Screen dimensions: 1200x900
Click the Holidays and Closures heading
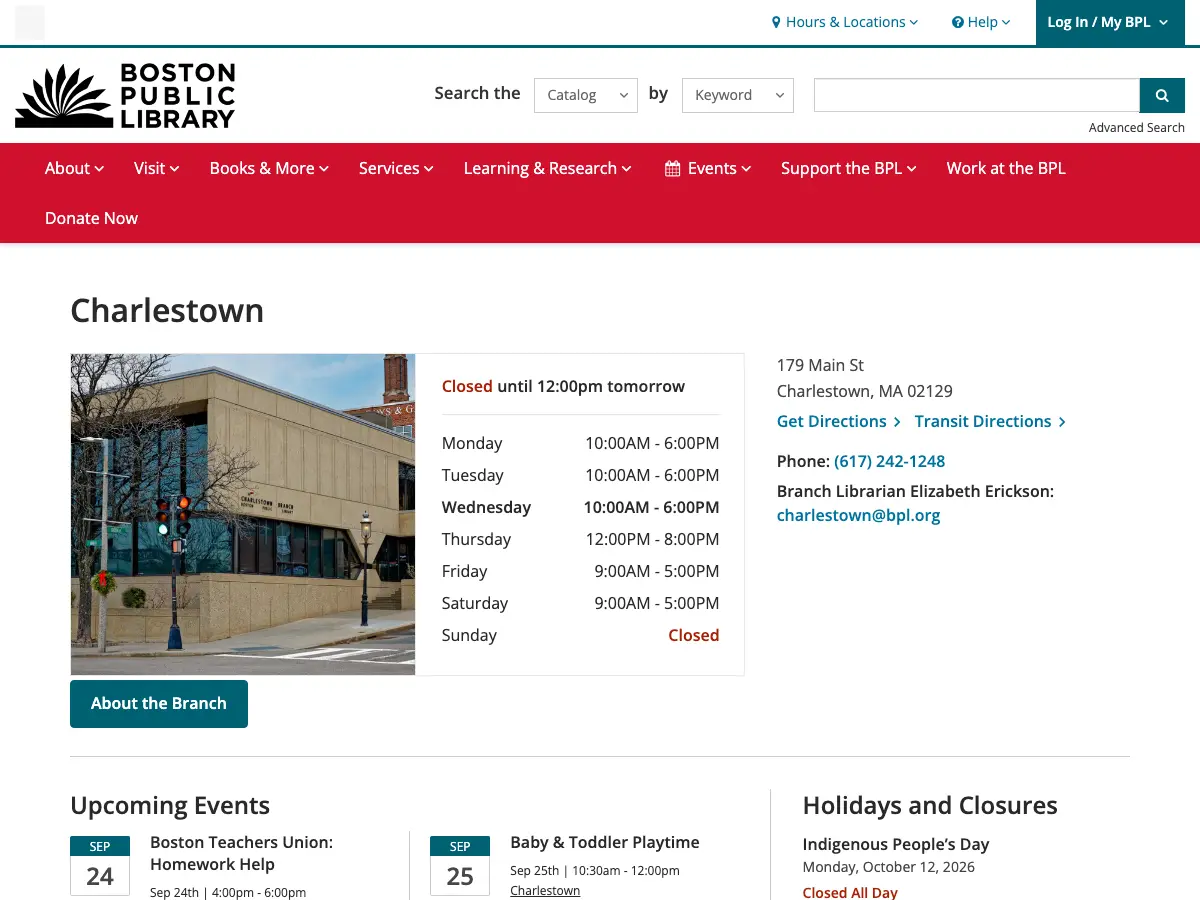(x=930, y=805)
